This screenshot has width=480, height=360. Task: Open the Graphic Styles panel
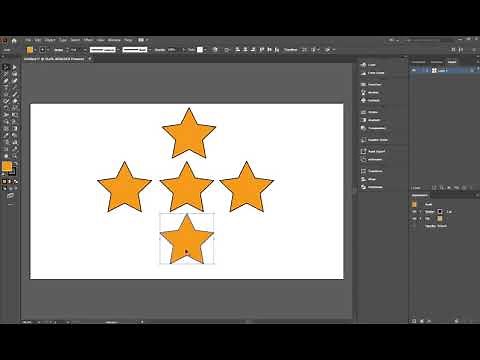374,140
